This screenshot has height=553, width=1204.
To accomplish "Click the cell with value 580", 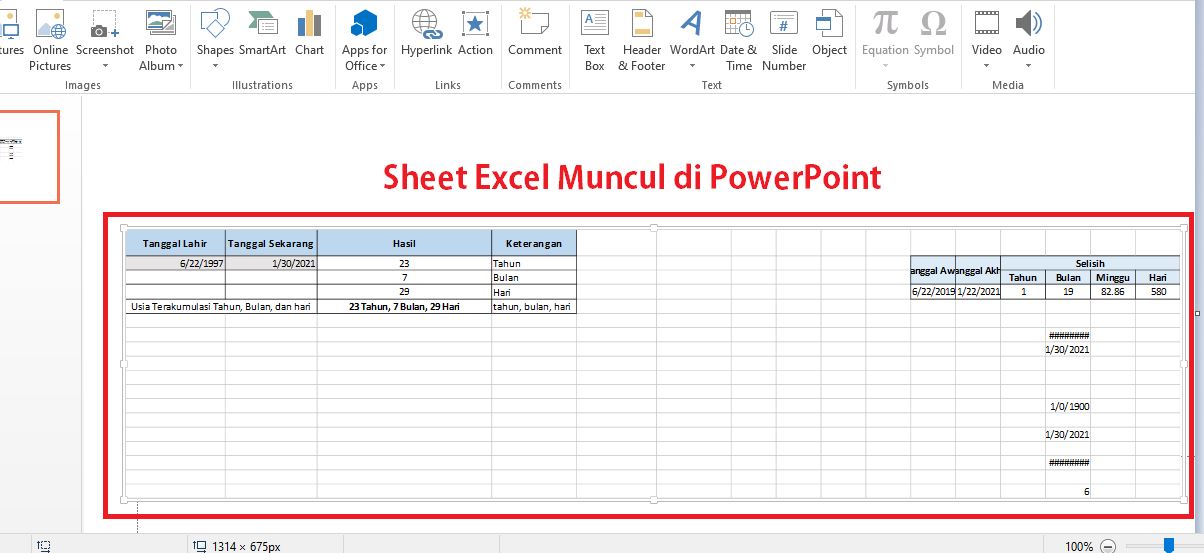I will click(1158, 292).
